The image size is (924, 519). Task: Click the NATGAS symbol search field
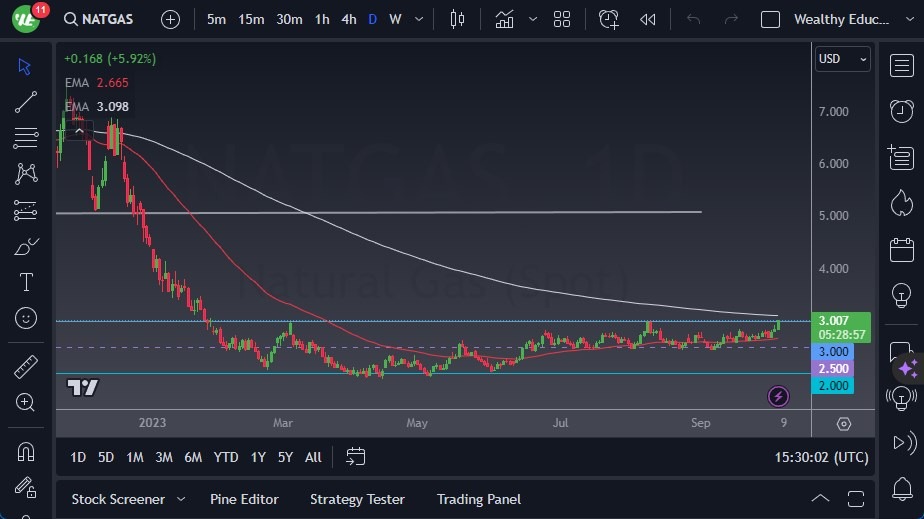(98, 19)
